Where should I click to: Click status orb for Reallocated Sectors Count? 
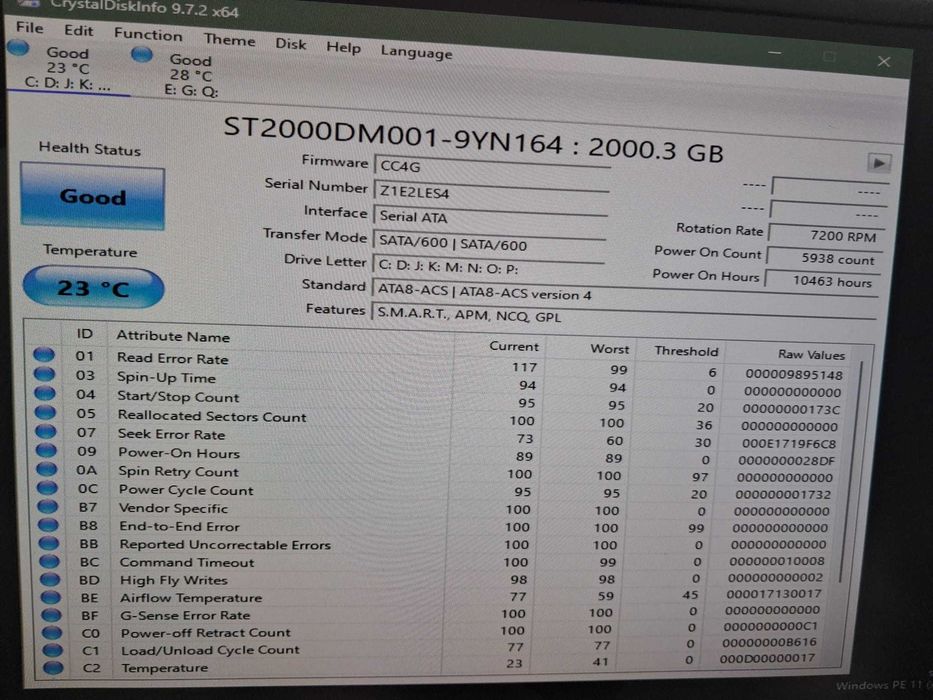coord(46,412)
